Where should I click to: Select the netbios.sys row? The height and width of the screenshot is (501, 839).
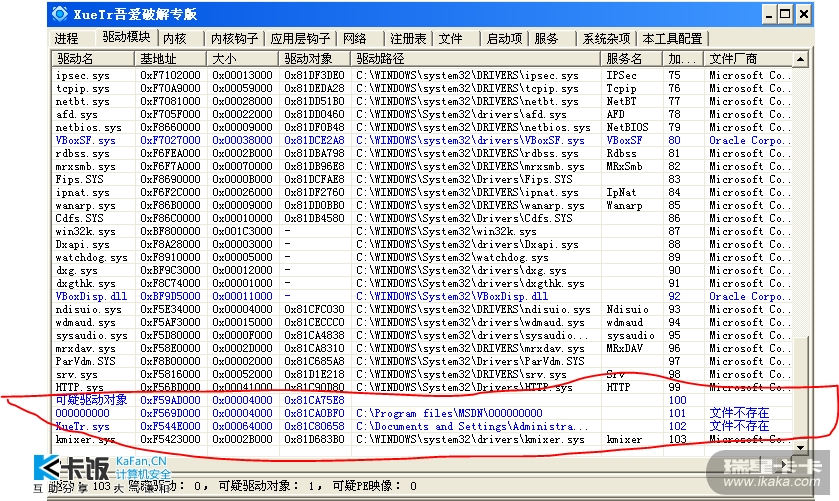422,127
